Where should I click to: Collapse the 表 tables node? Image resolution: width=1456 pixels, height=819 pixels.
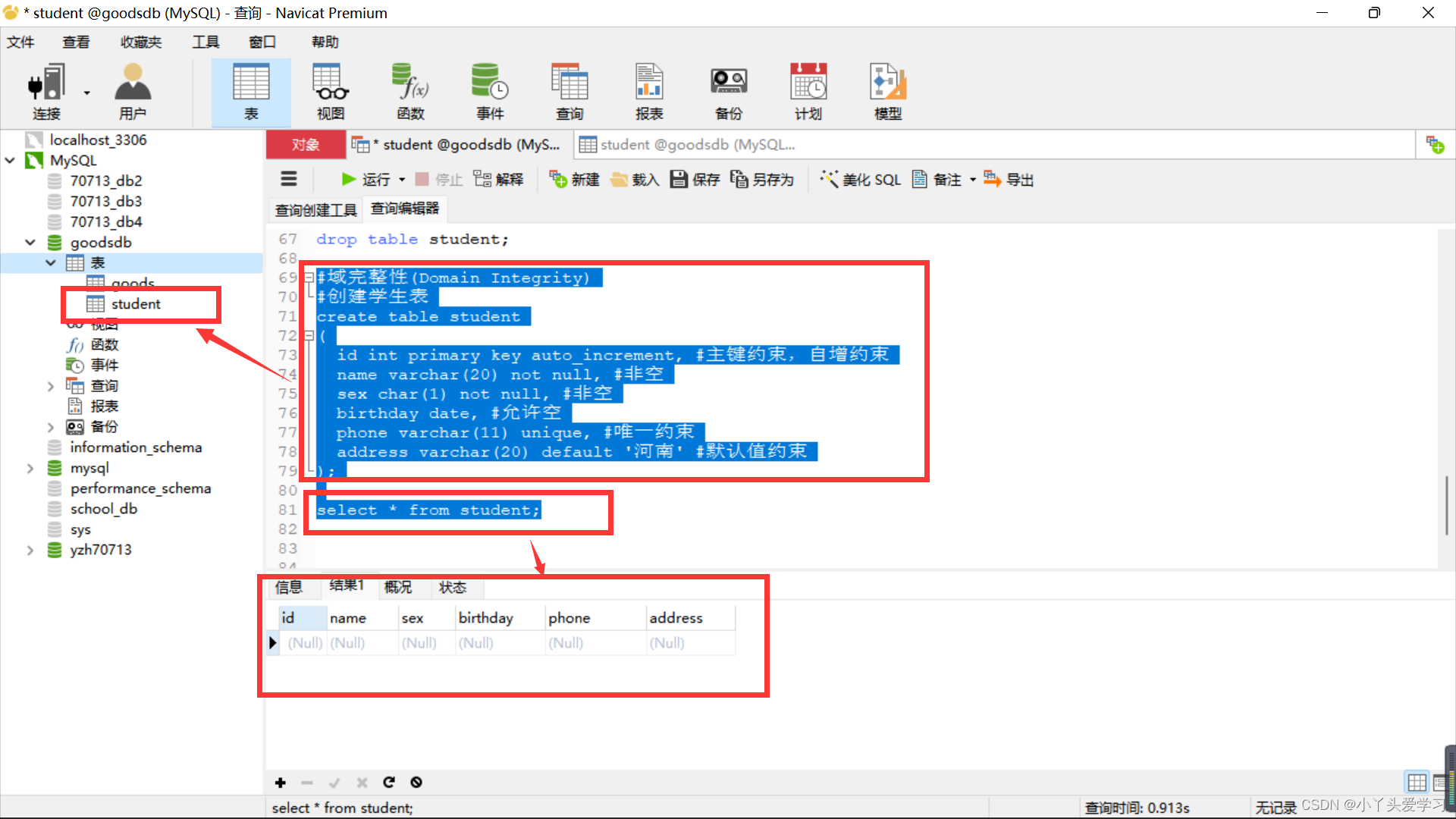51,263
